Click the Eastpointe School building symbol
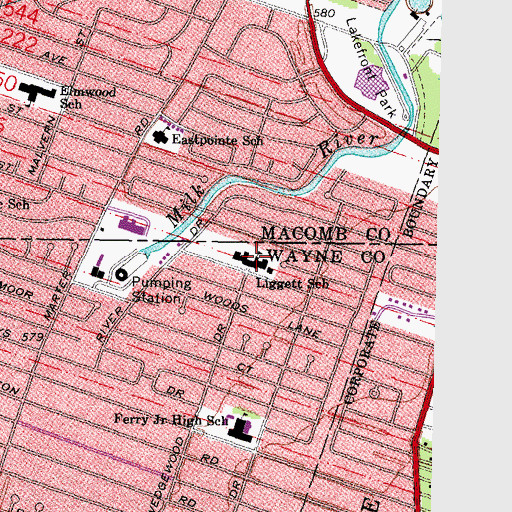Screen dimensions: 512x512 160,136
